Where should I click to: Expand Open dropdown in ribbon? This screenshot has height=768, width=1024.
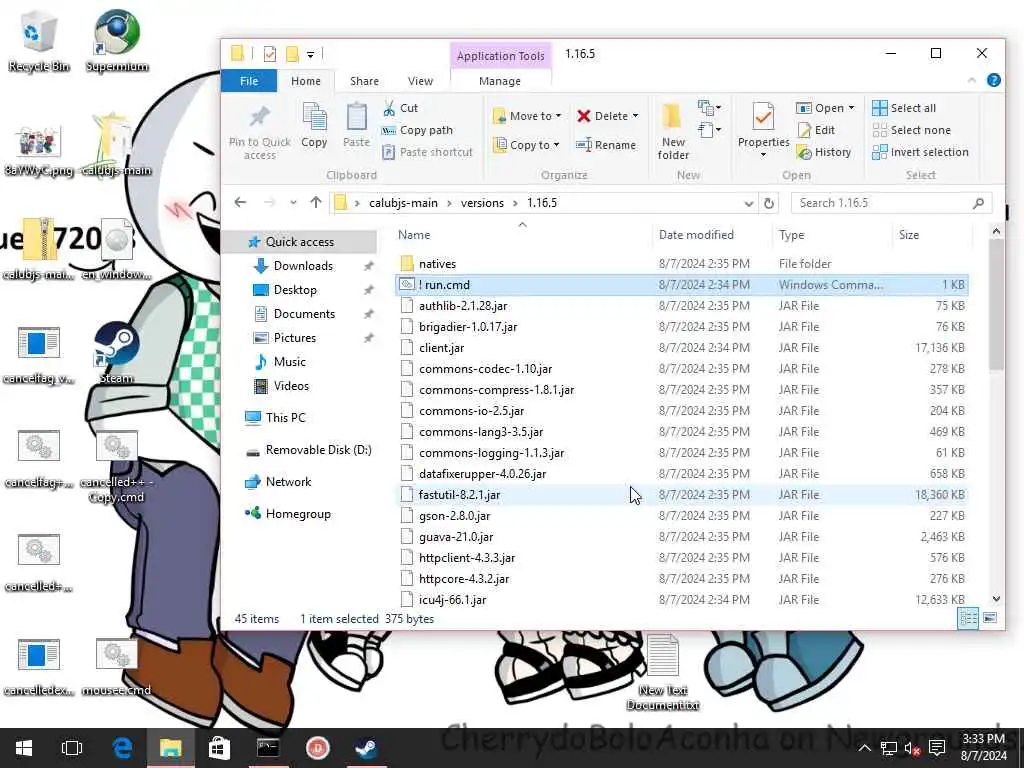pyautogui.click(x=852, y=108)
